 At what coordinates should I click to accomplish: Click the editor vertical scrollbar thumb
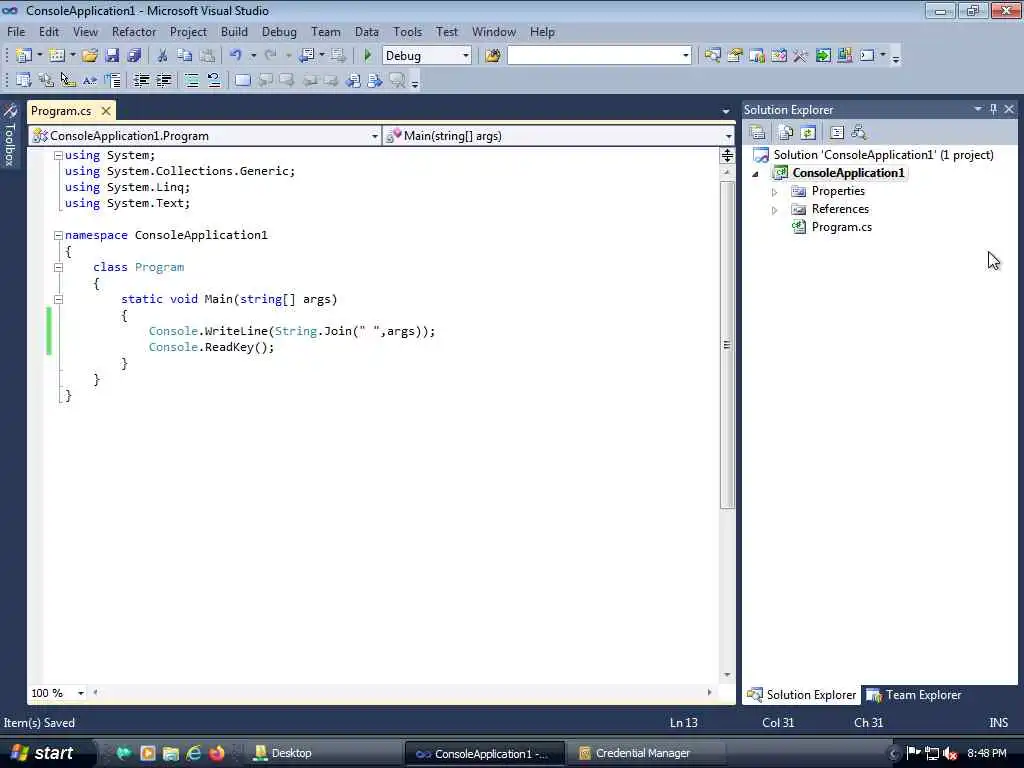(727, 344)
